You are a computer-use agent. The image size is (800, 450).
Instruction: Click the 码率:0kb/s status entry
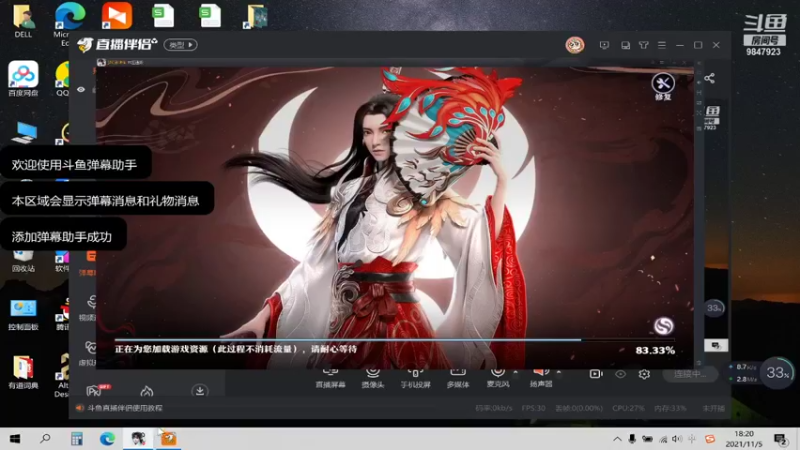(494, 408)
